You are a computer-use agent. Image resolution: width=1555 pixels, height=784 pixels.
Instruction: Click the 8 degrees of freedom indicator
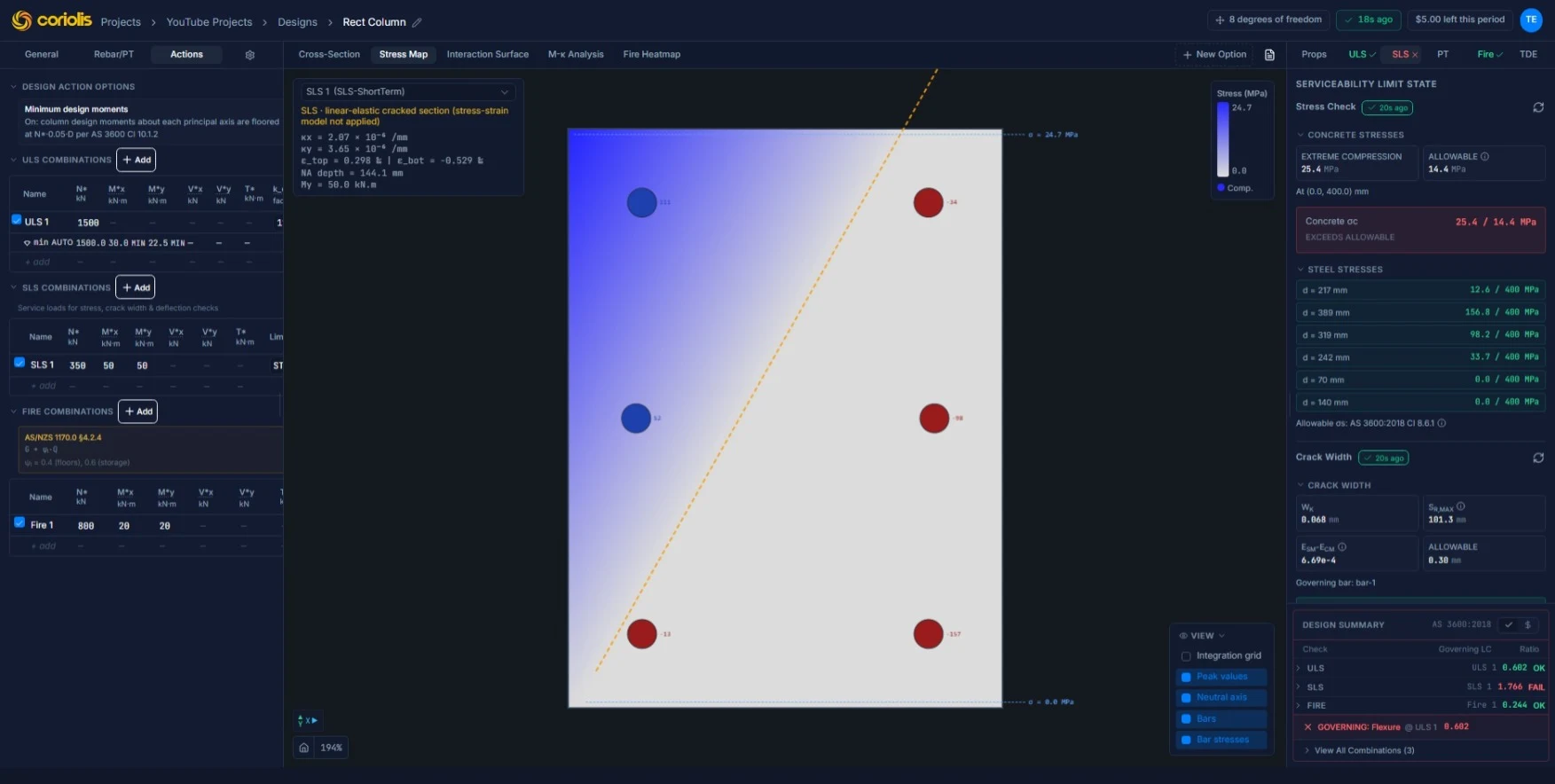tap(1268, 20)
